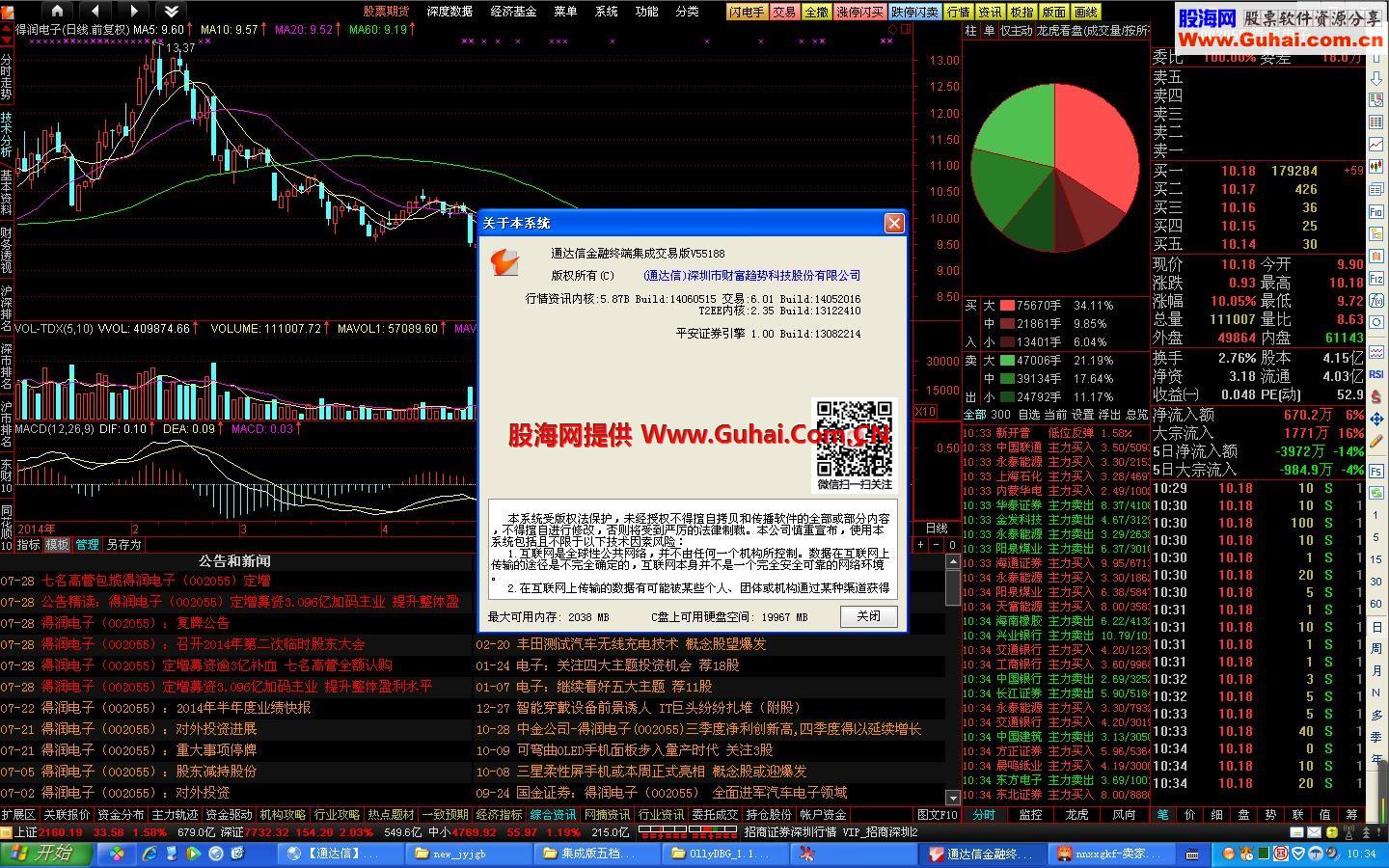This screenshot has width=1389, height=868.
Task: Select the 龙虎 tab under the trade feed
Action: (1076, 815)
